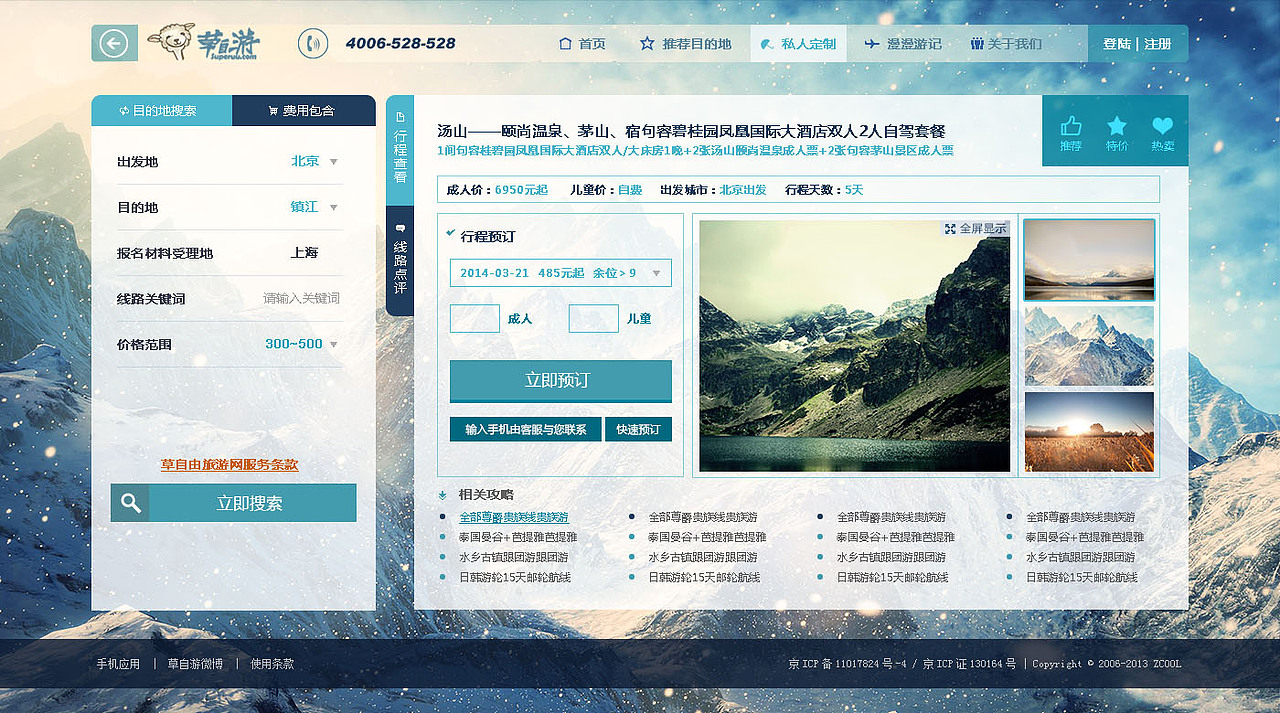Click the 成人 quantity input field
Screen dimensions: 1280x713
475,318
